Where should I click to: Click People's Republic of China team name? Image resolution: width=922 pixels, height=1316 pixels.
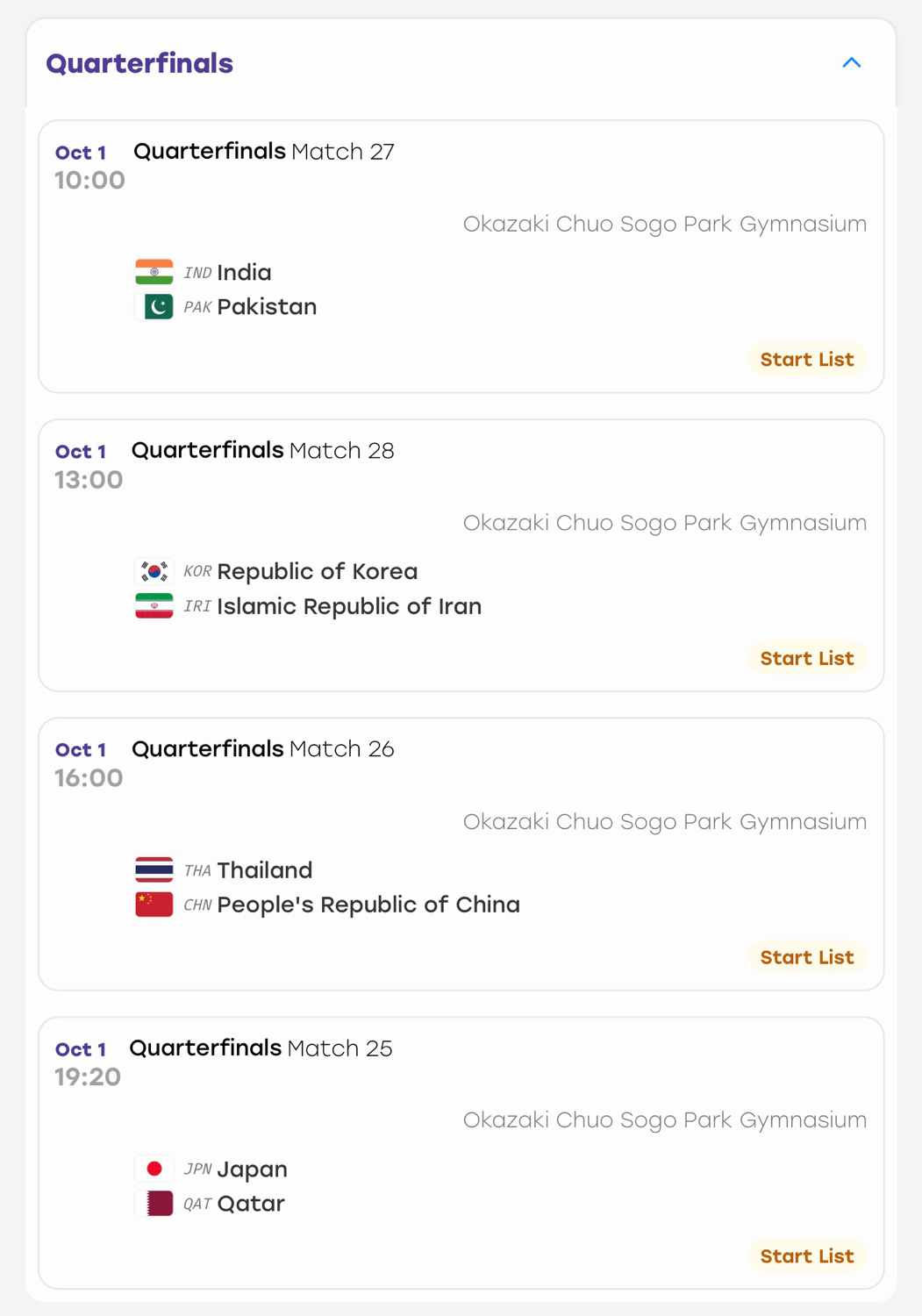368,905
